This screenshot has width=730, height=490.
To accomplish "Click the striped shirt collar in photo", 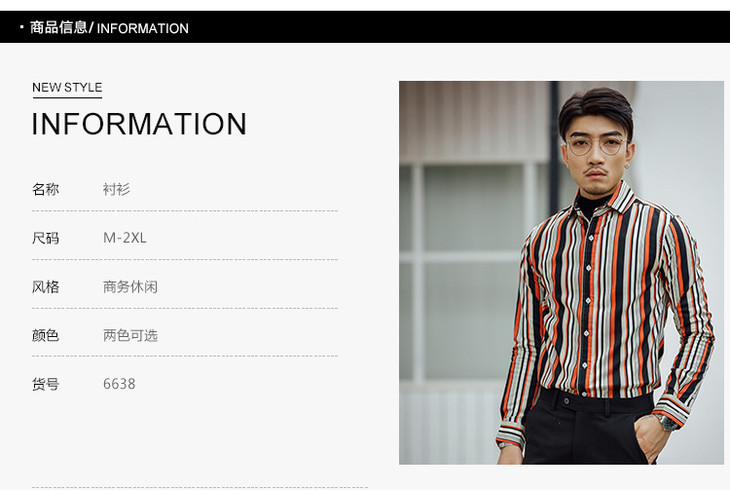I will coord(605,198).
